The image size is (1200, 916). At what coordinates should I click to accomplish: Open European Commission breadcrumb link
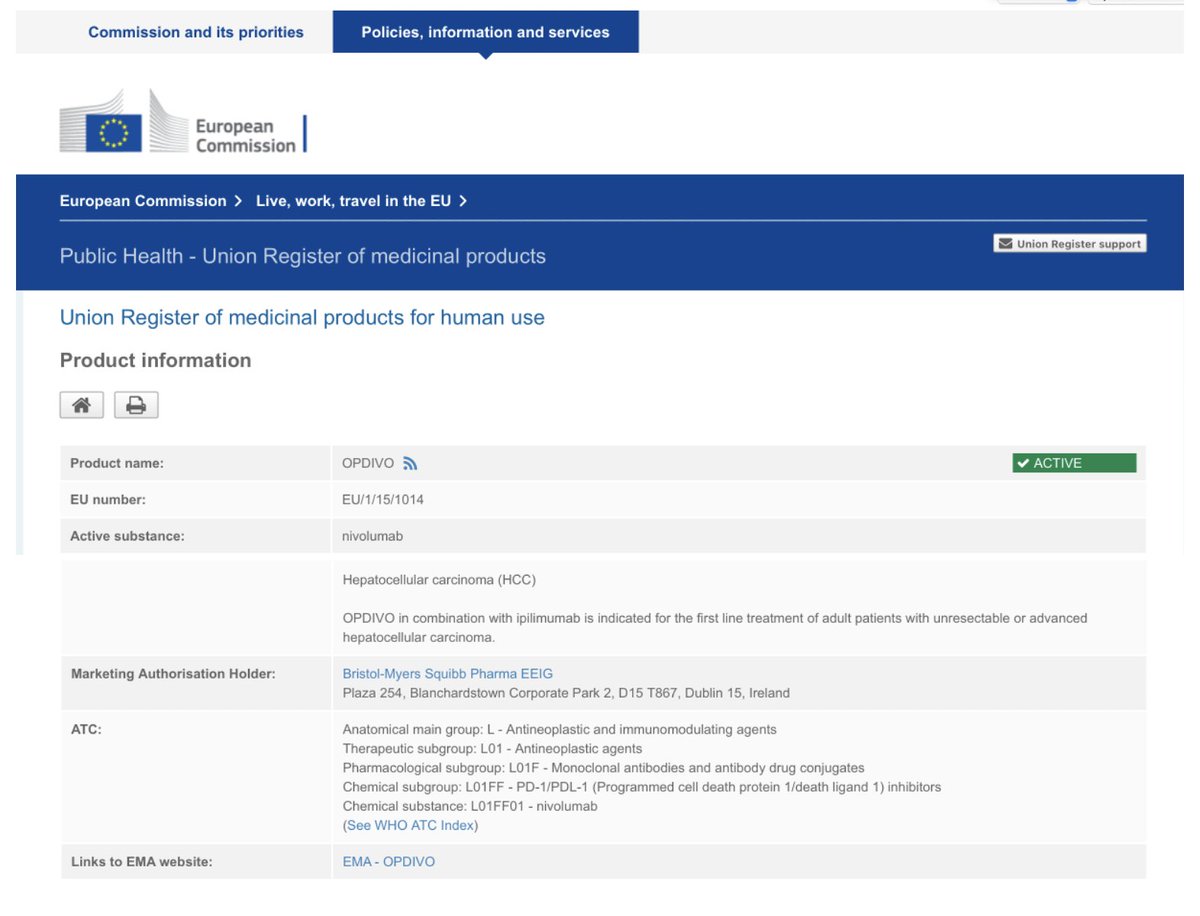143,201
